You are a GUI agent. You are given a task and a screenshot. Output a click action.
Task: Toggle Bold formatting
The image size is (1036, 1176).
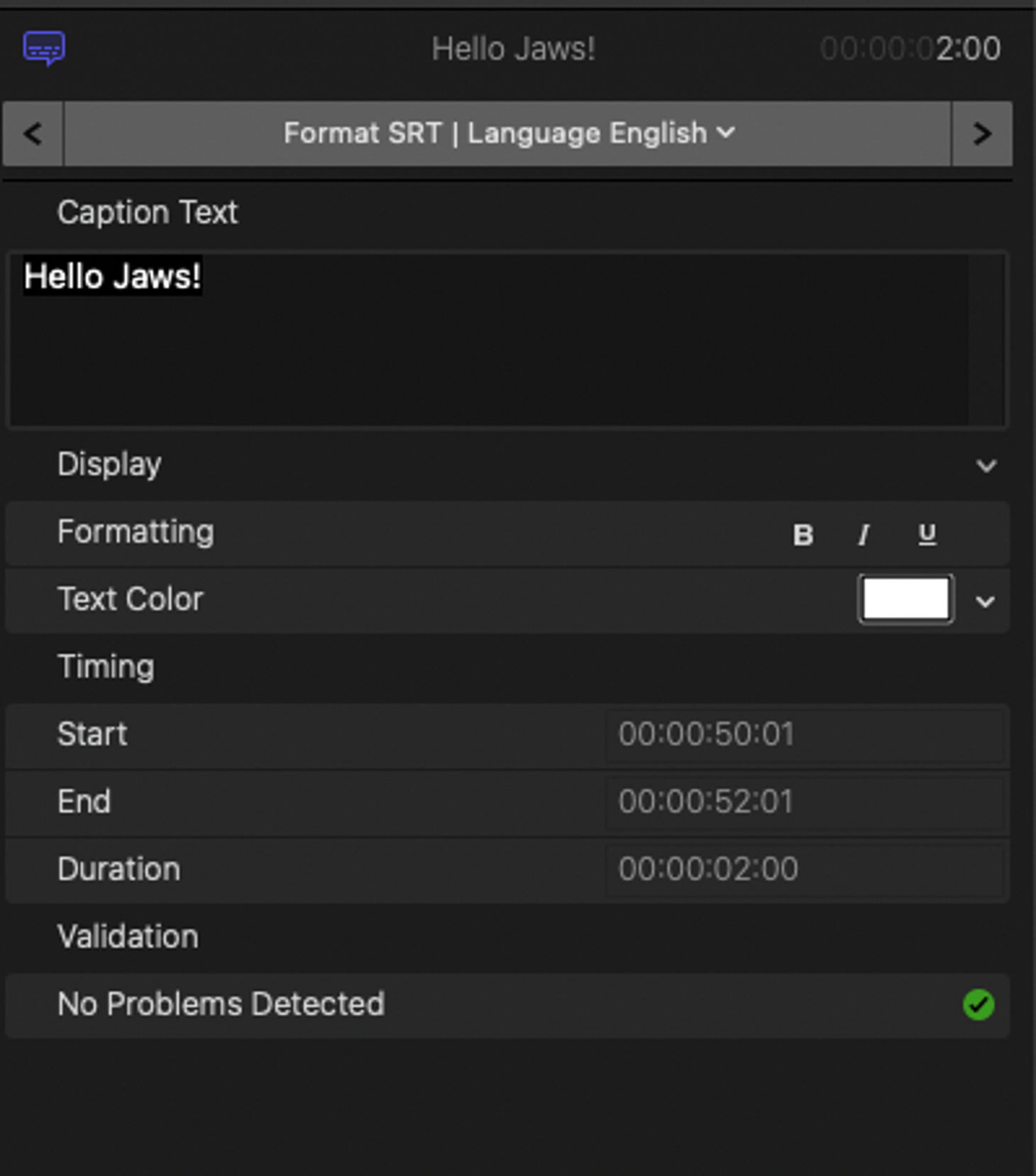(x=803, y=535)
